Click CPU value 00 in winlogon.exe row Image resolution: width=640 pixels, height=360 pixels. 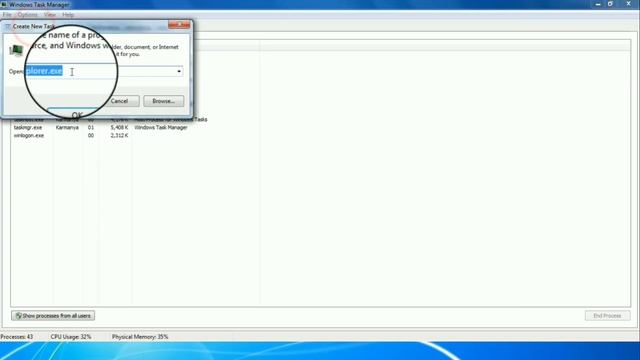91,136
